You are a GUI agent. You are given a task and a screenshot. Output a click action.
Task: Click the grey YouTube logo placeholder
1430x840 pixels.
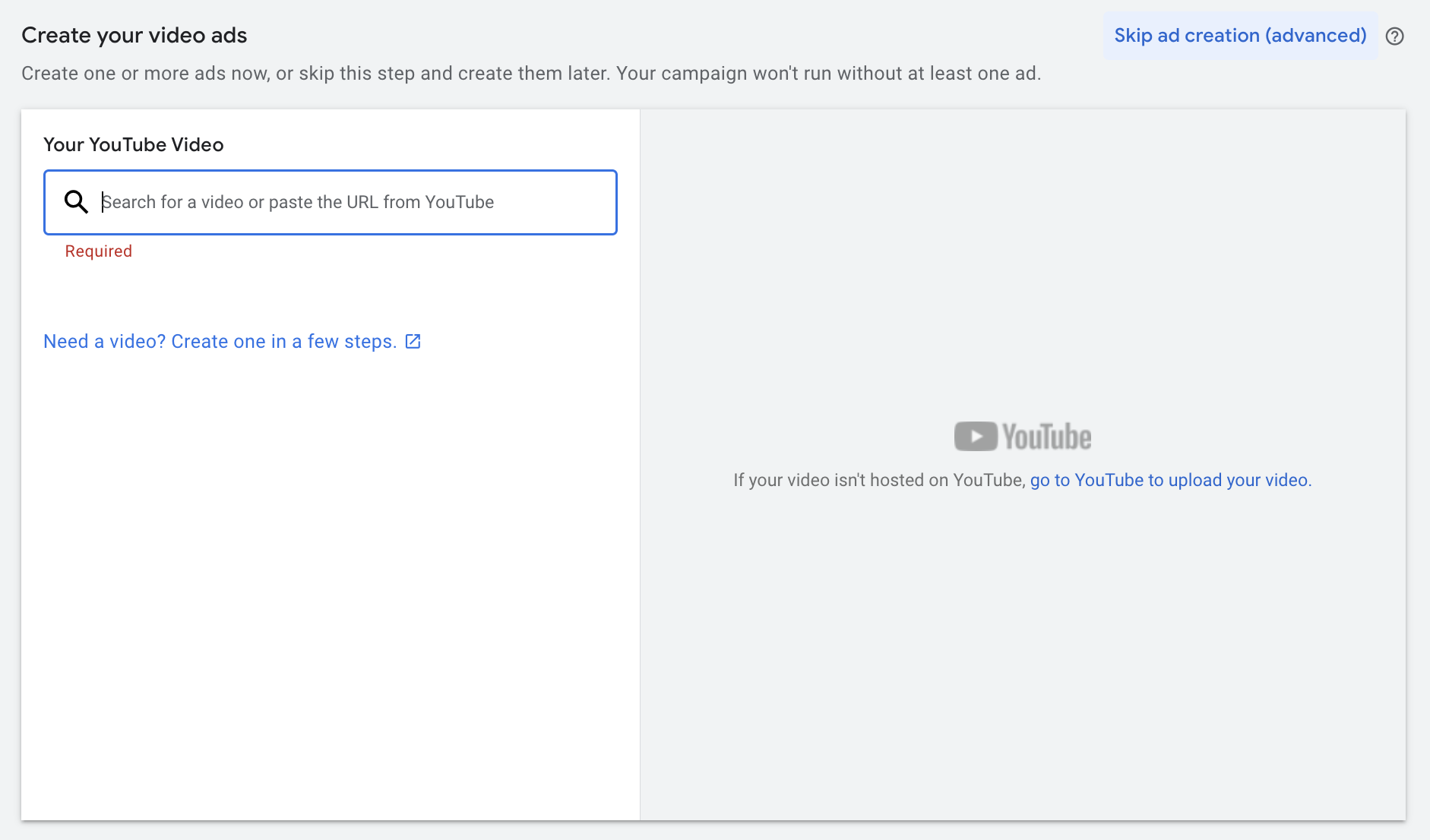pos(1023,437)
